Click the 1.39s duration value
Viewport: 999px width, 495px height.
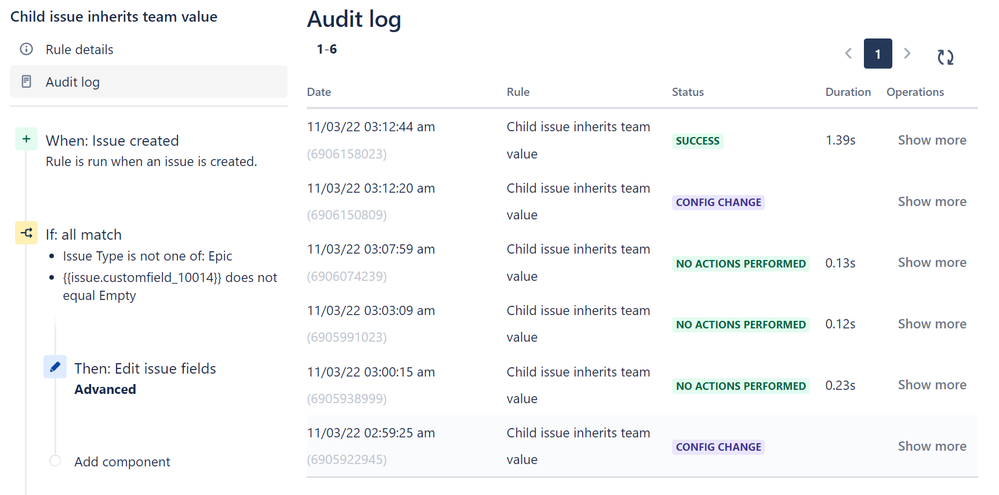[840, 140]
